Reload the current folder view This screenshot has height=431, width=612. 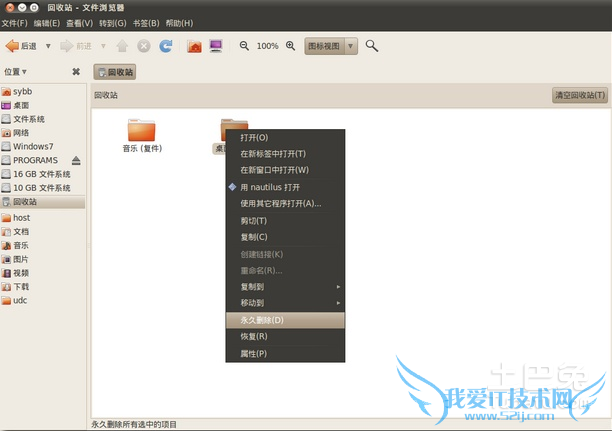coord(166,46)
